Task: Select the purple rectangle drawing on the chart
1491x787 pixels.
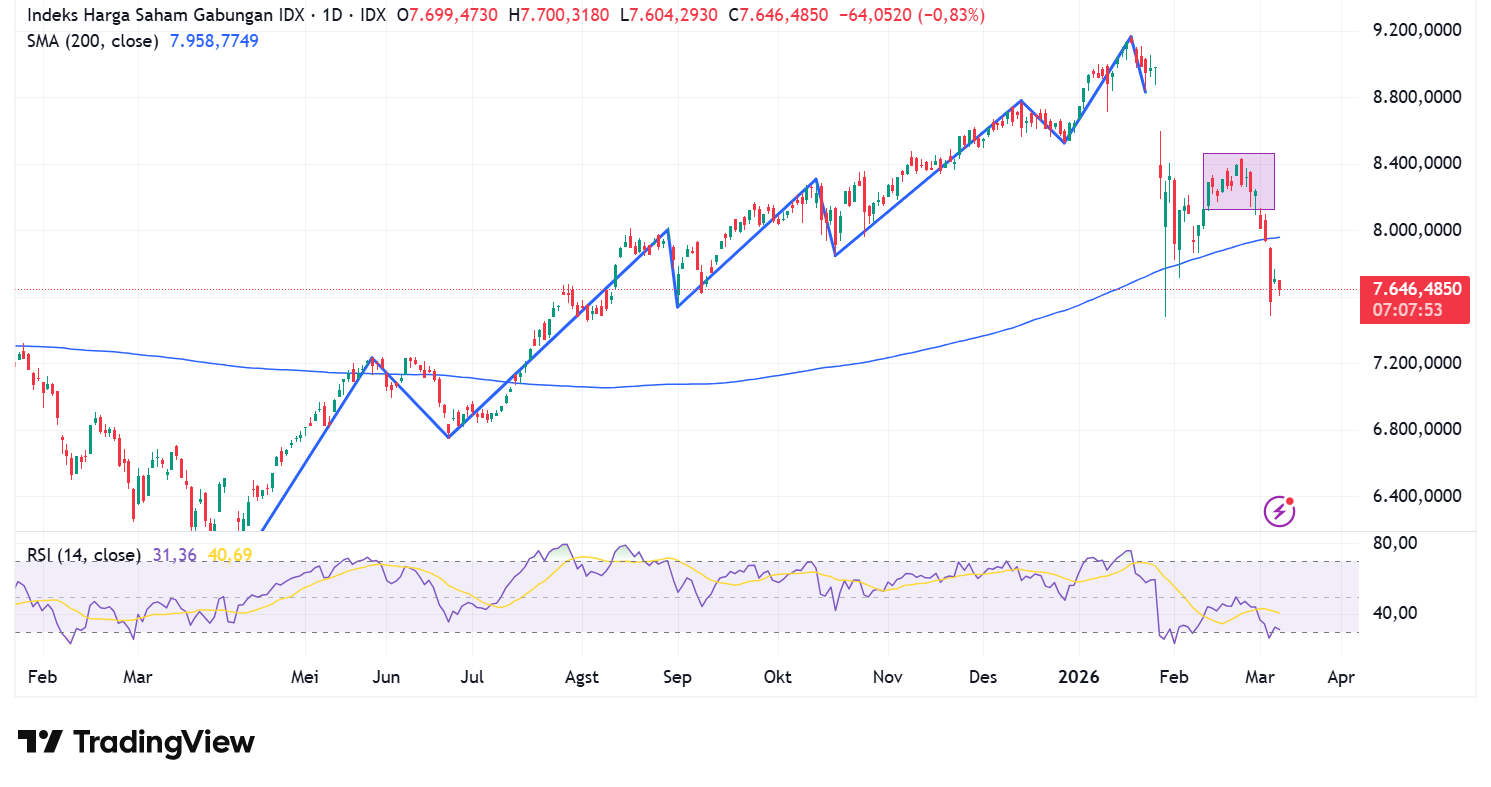Action: pos(1239,182)
